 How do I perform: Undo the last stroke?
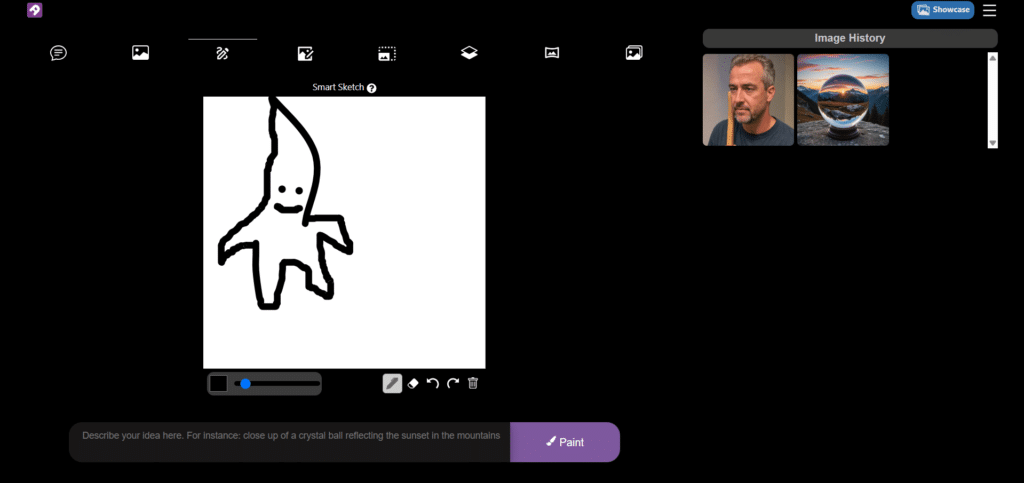coord(432,384)
